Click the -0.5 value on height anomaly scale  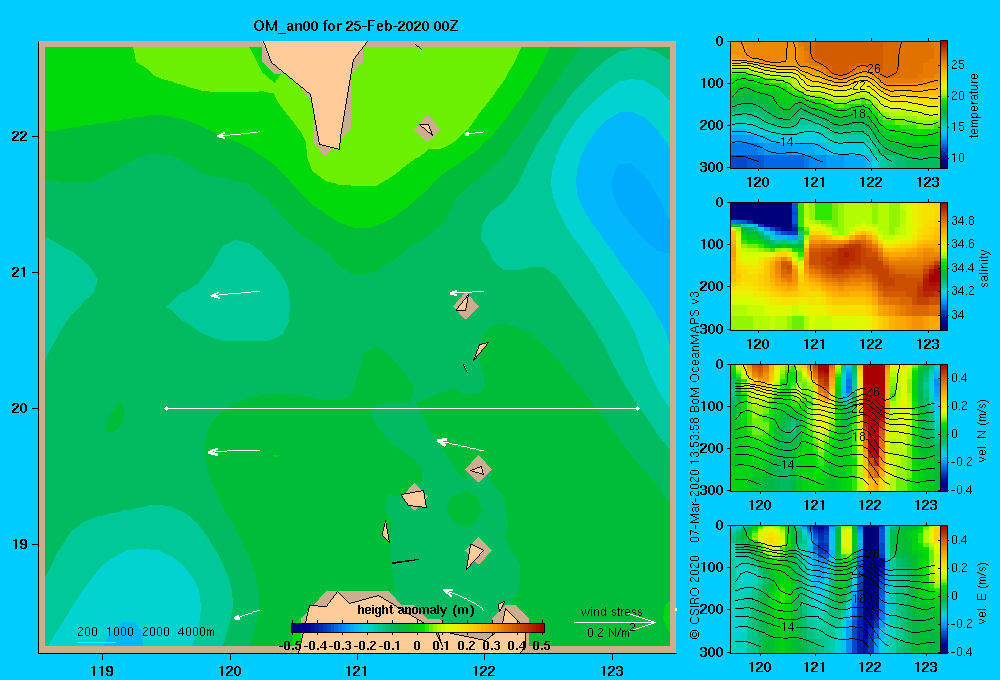click(290, 646)
